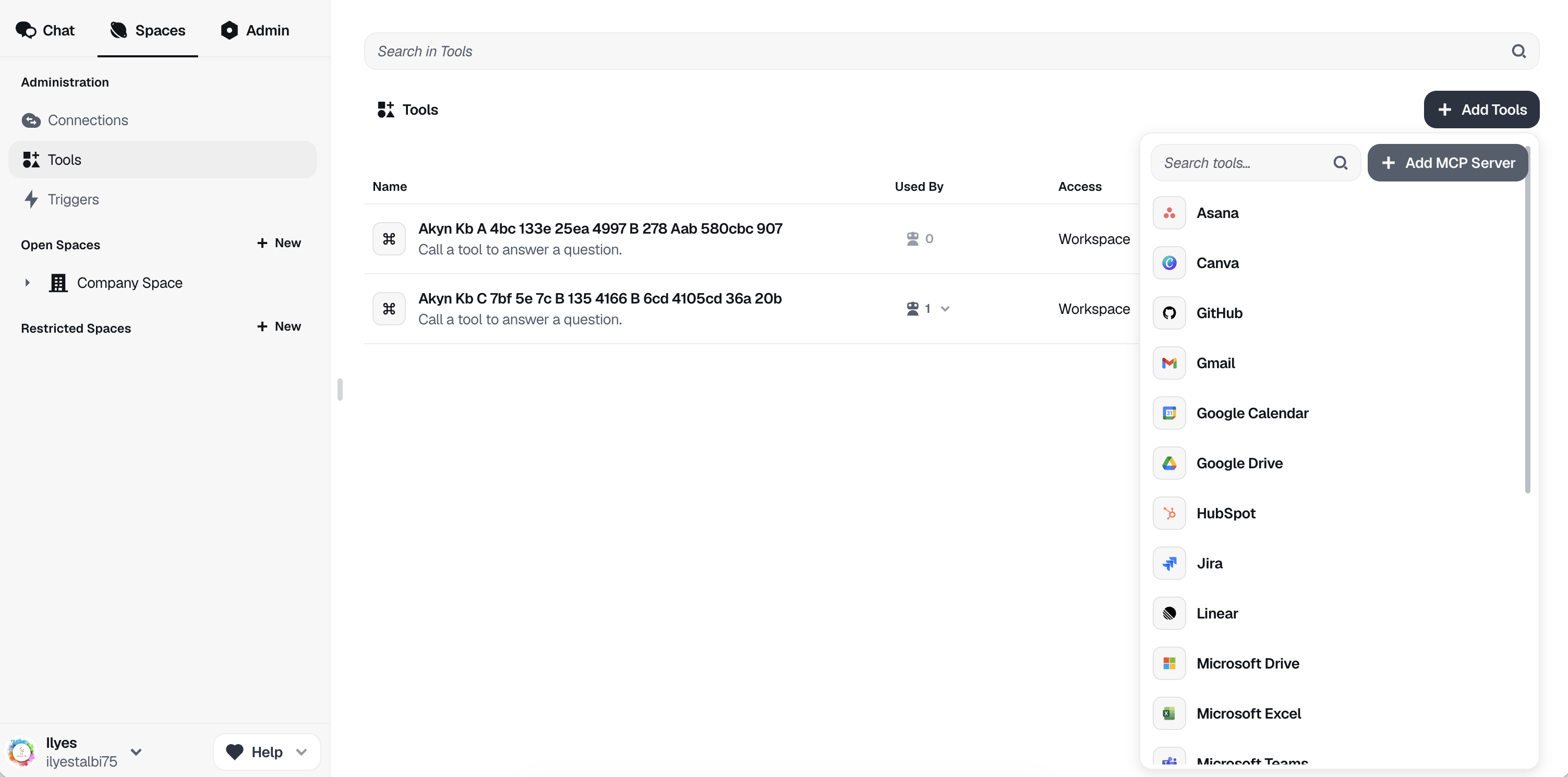Select the Jira icon
This screenshot has width=1568, height=777.
(1168, 563)
